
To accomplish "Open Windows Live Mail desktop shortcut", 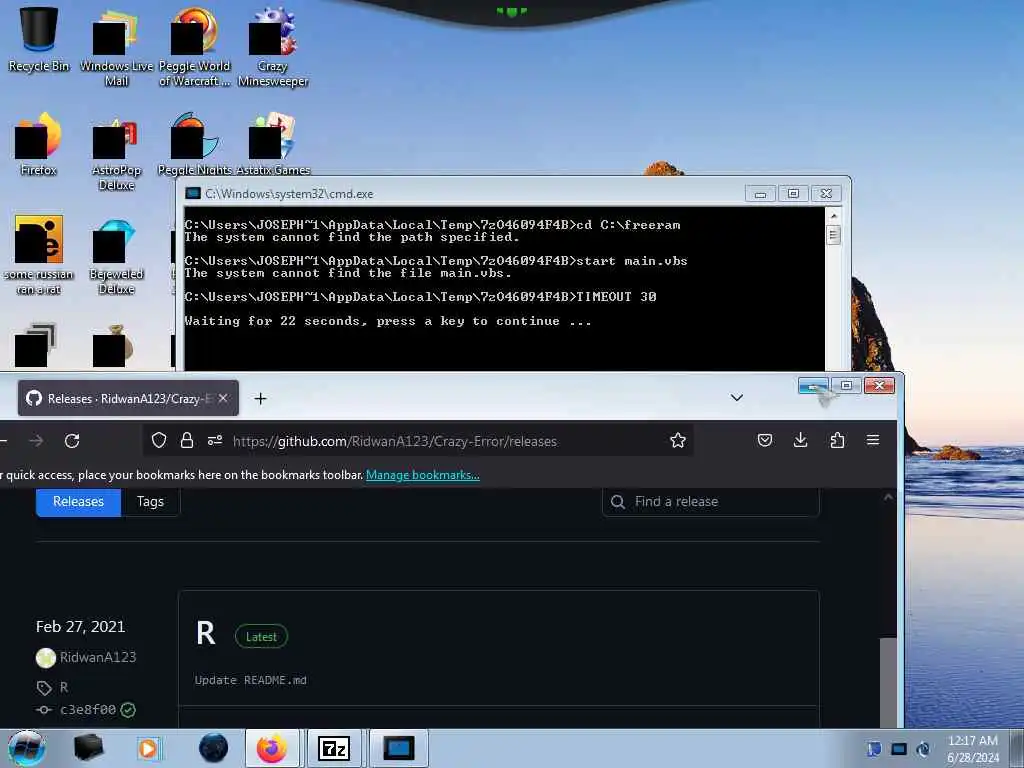I will (116, 47).
